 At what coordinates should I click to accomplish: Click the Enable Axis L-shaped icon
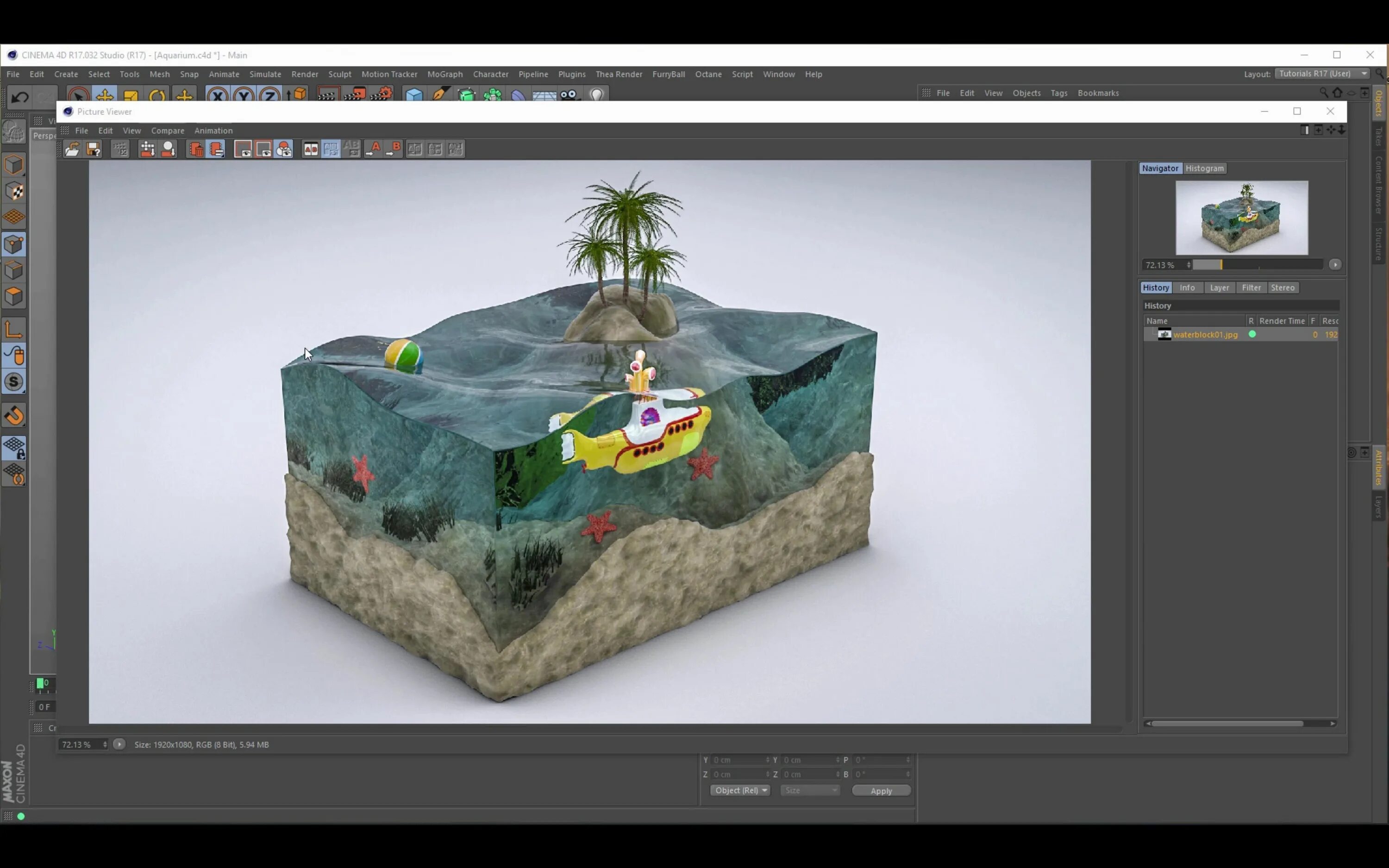tap(14, 330)
